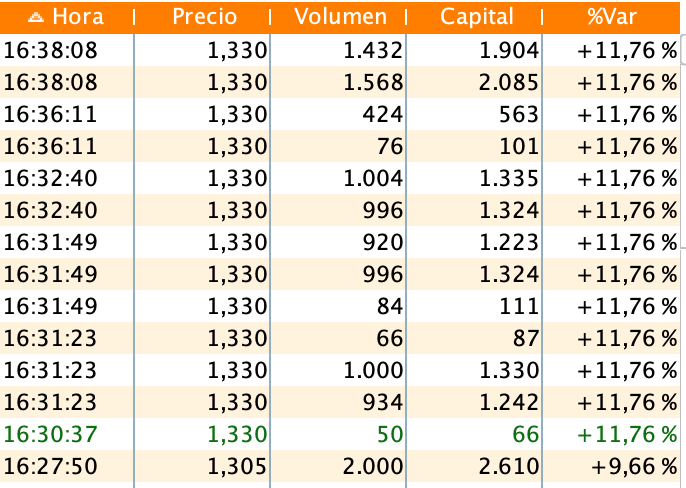Click the +9,66 % variation cell

click(x=634, y=466)
